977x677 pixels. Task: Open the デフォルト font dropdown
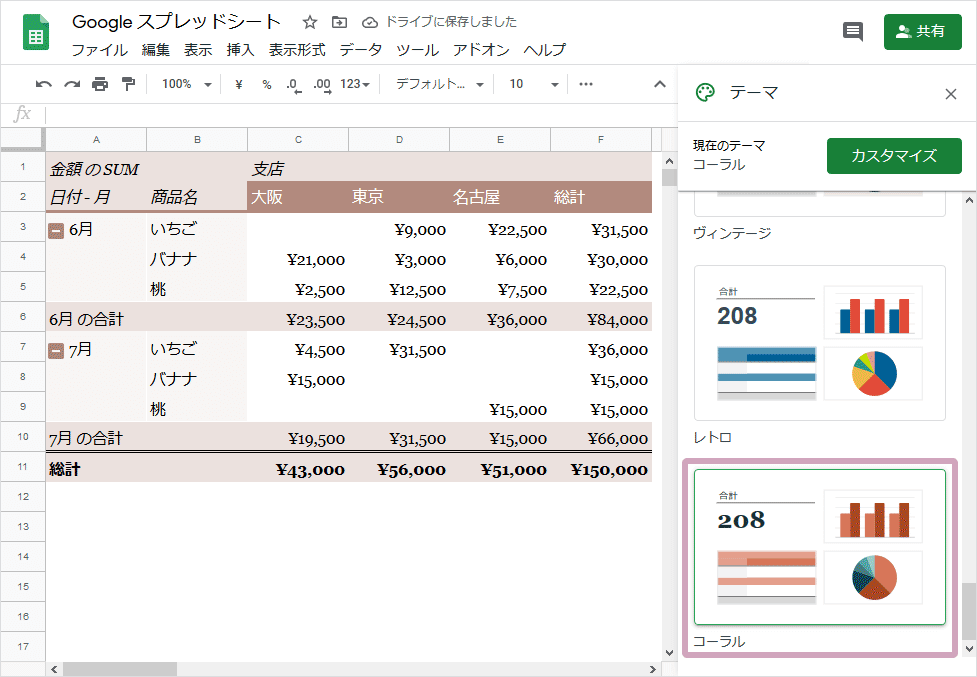pyautogui.click(x=439, y=84)
